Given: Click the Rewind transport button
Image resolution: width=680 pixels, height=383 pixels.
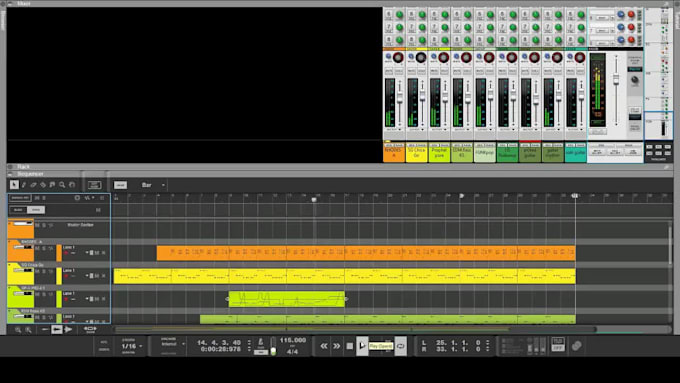Looking at the screenshot, I should [324, 346].
